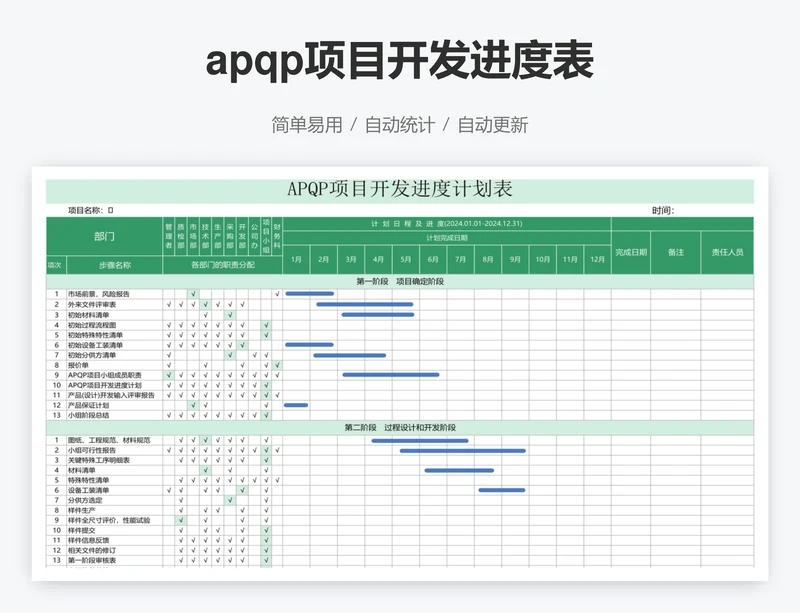
Task: Select the 财务科 department column header
Action: pos(277,236)
